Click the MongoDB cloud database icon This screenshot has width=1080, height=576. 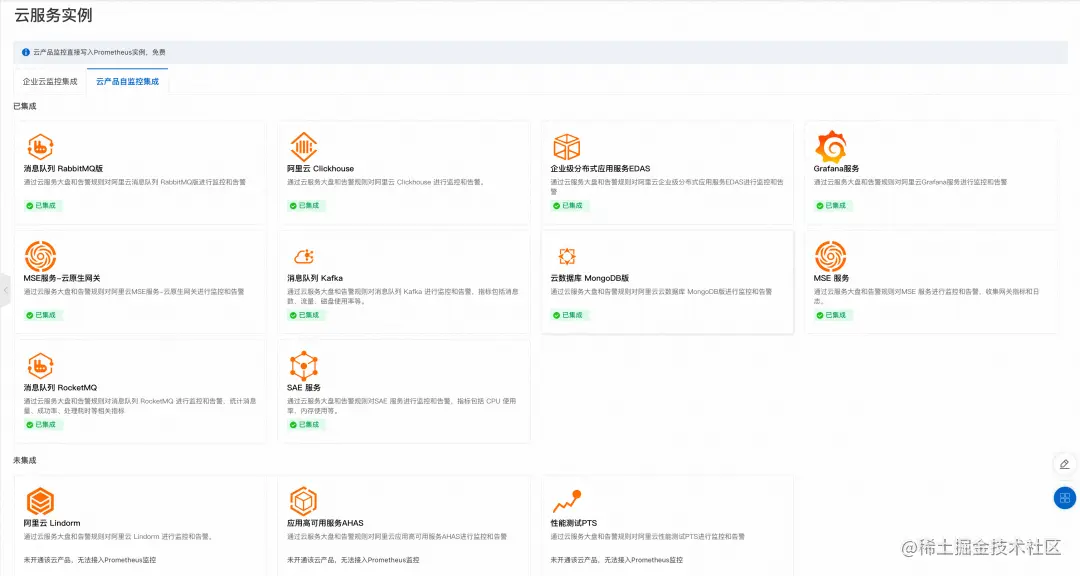coord(567,256)
